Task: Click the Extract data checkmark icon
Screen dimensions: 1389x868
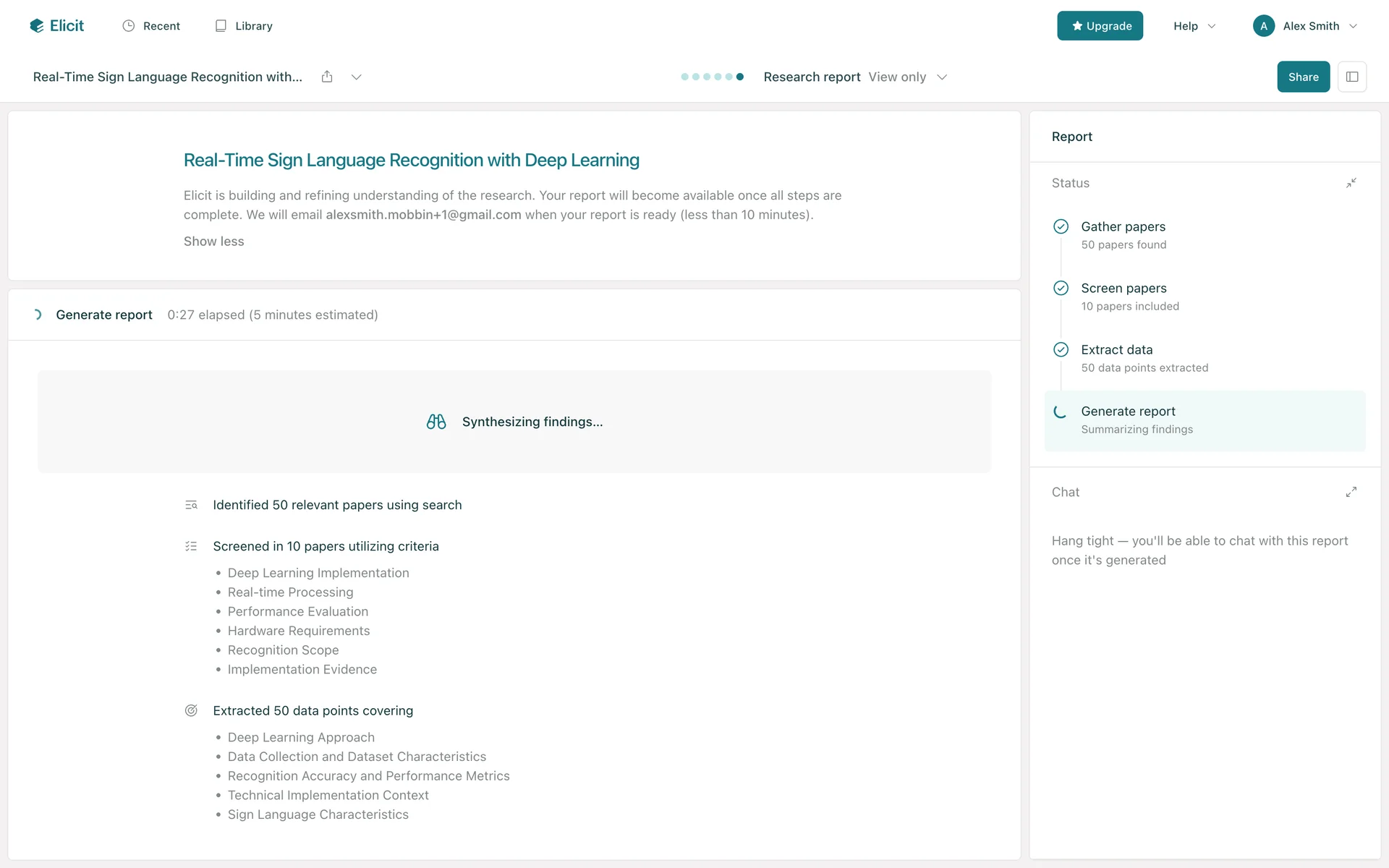Action: click(x=1061, y=349)
